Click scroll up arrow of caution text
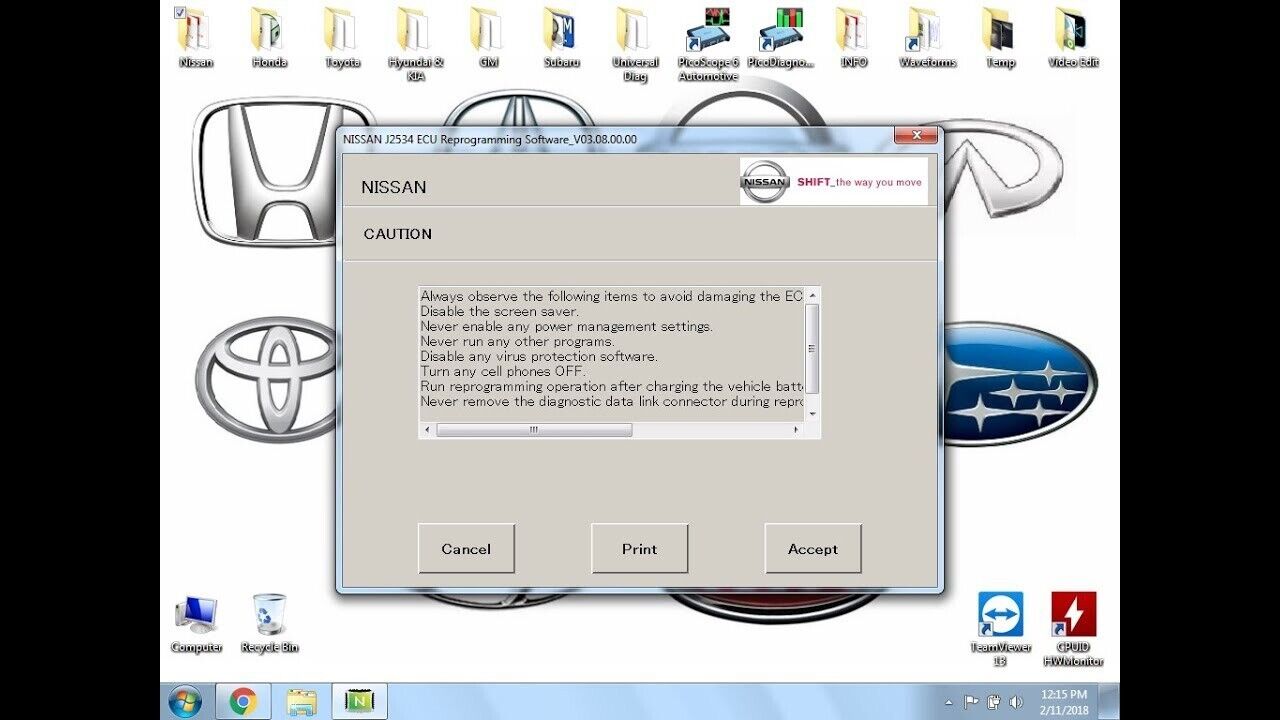The image size is (1280, 720). pyautogui.click(x=812, y=296)
